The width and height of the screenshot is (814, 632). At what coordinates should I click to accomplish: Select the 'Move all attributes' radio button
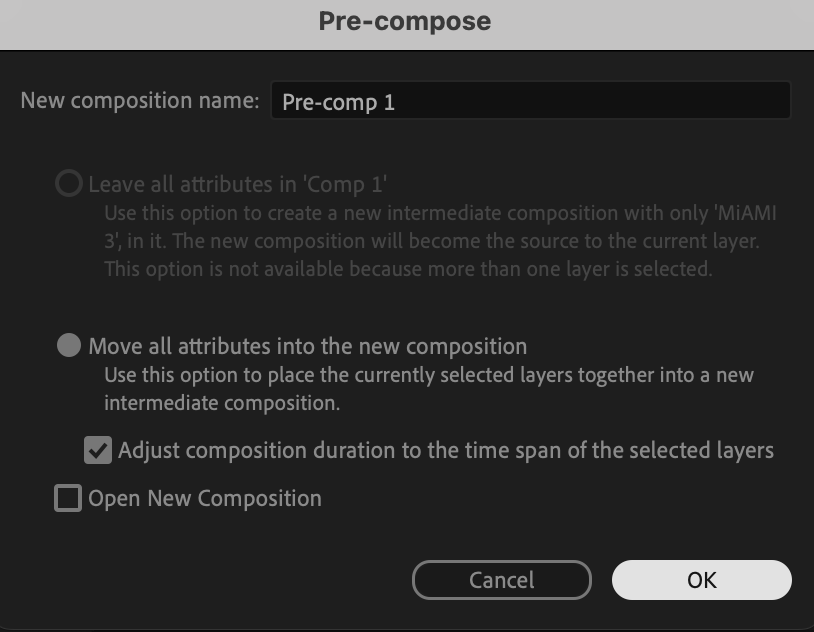68,346
